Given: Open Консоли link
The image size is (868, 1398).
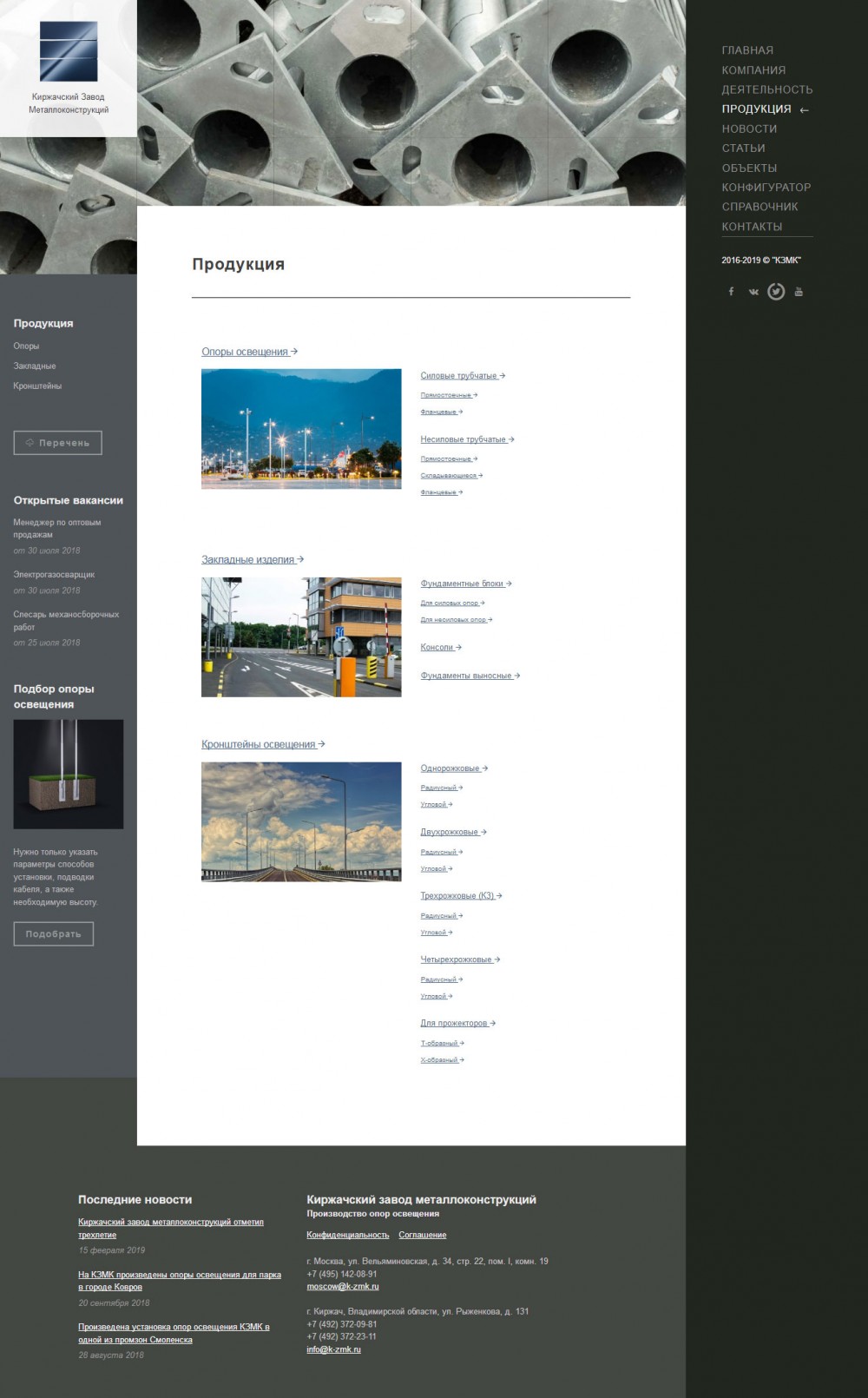Looking at the screenshot, I should pyautogui.click(x=441, y=648).
